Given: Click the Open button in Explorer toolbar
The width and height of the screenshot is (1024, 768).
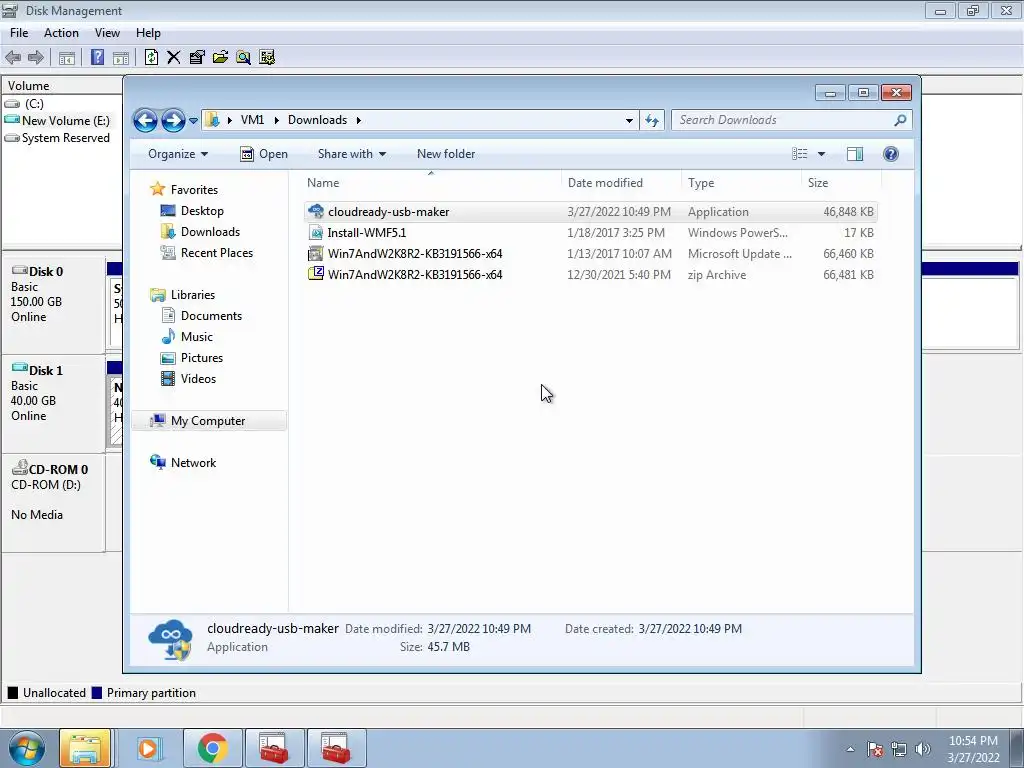Looking at the screenshot, I should click(264, 154).
